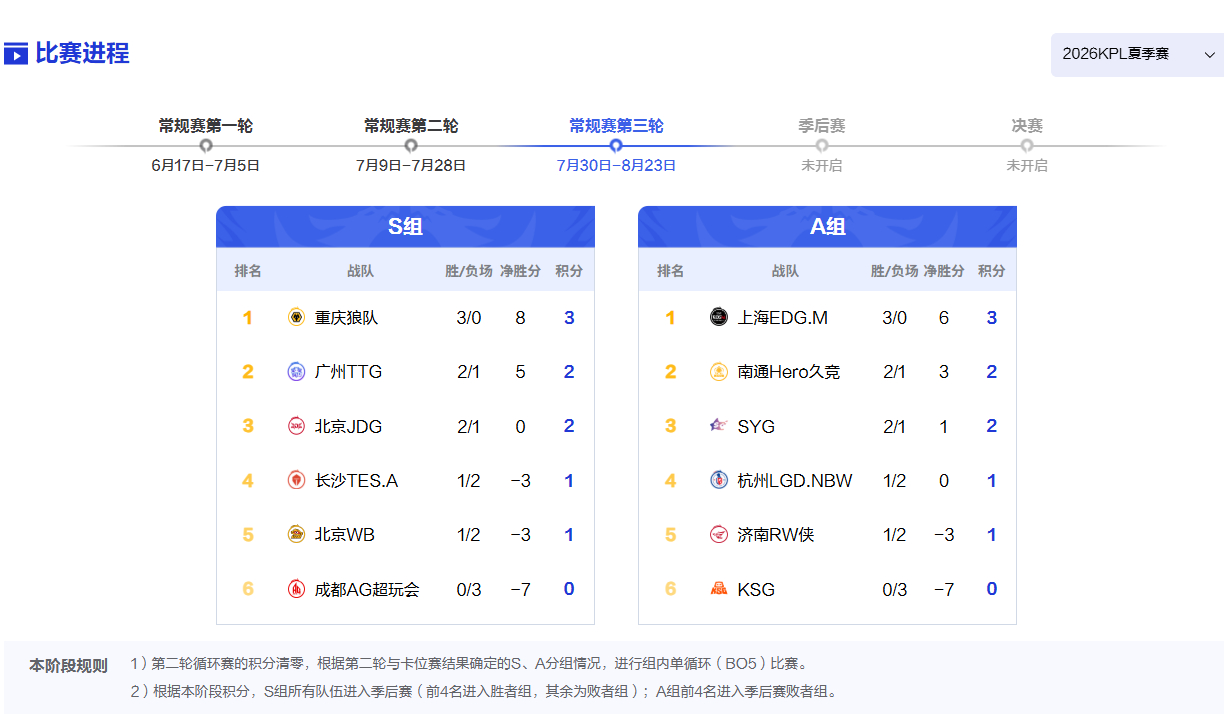
Task: Open the 2026KPL夏季赛 season dropdown
Action: point(1137,54)
